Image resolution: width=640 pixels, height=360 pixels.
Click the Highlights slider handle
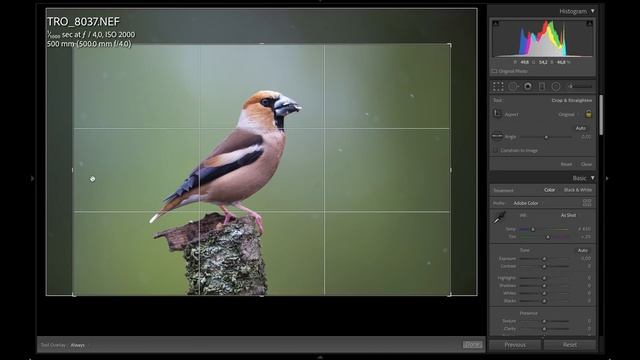(544, 278)
